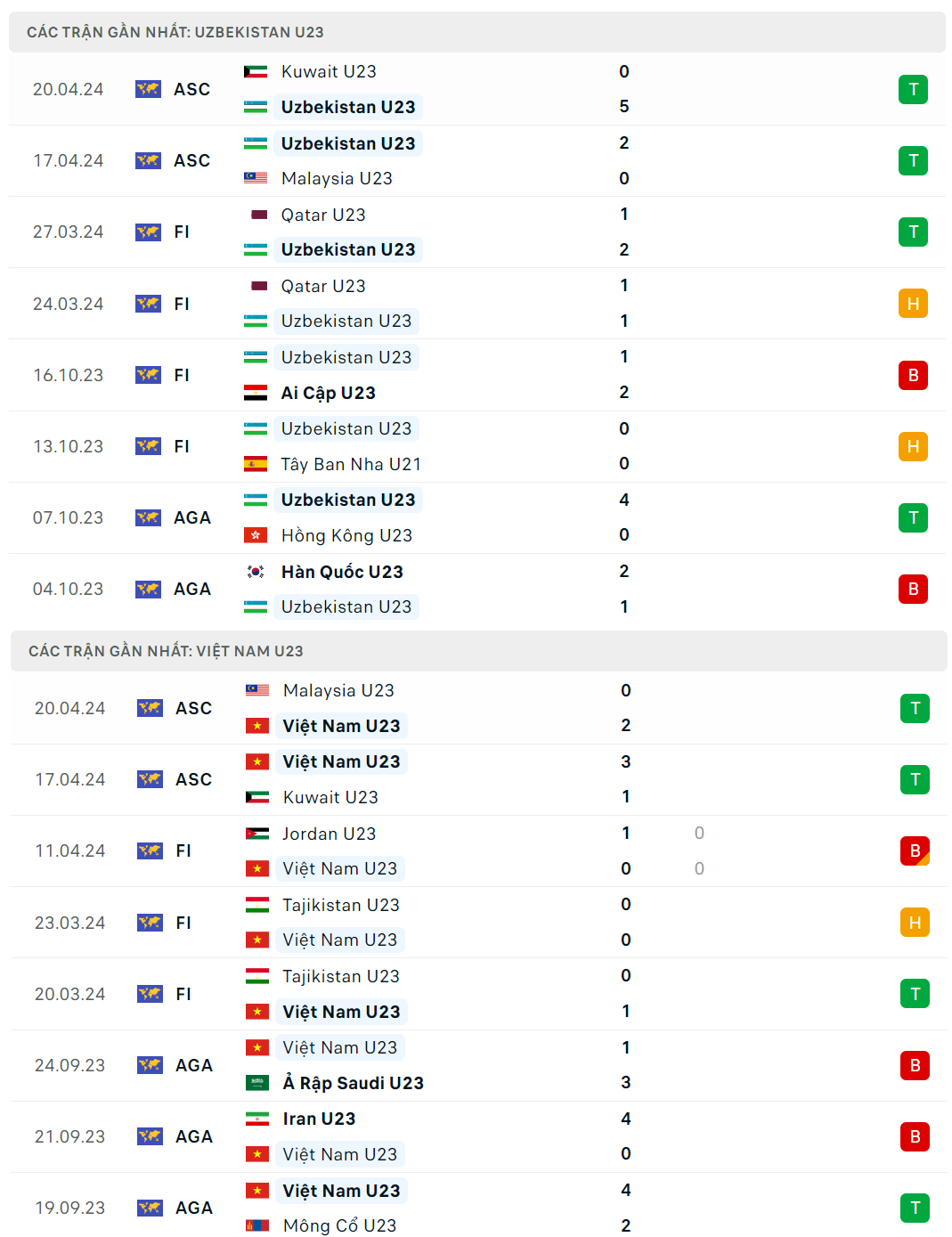Click the Kuwait U23 flag icon, 20.04.24 match
This screenshot has width=952, height=1237.
[256, 71]
